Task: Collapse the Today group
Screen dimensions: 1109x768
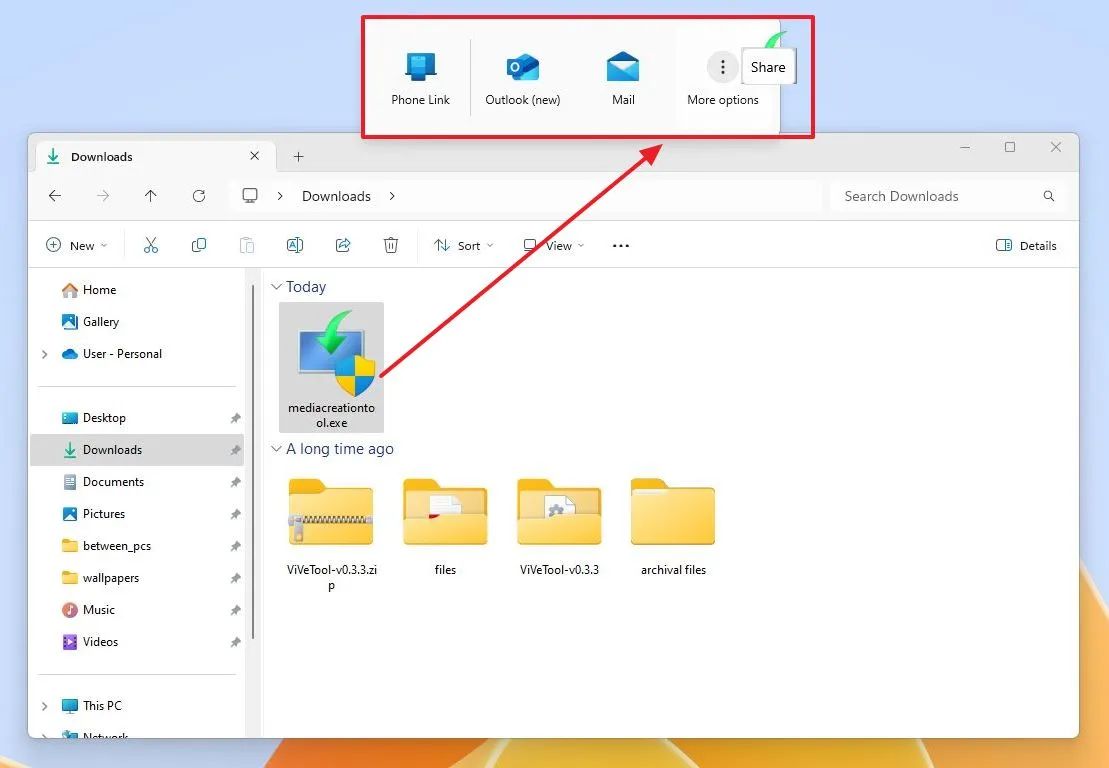Action: pyautogui.click(x=276, y=286)
